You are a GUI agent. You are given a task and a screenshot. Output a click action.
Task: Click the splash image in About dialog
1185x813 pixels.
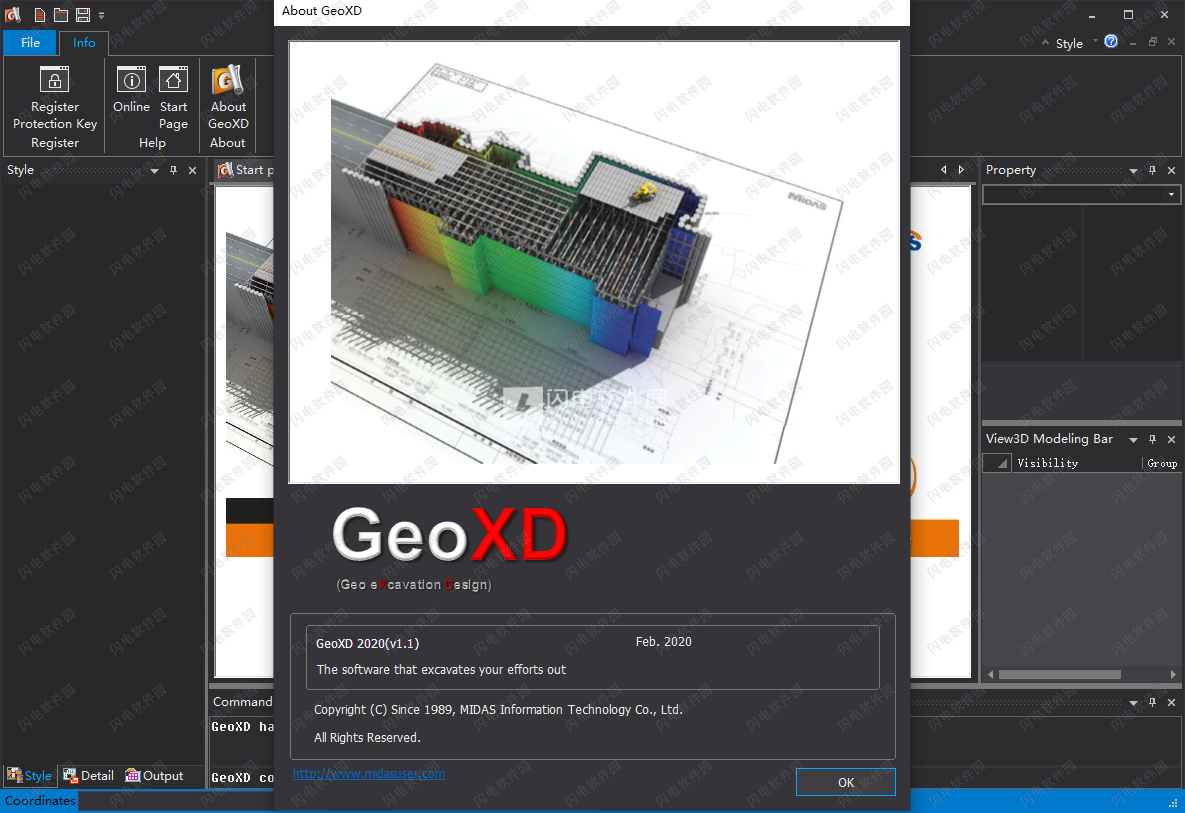click(594, 262)
